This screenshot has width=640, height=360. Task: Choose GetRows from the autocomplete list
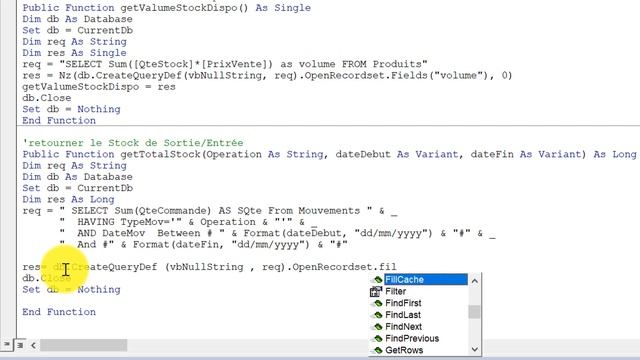[x=404, y=350]
